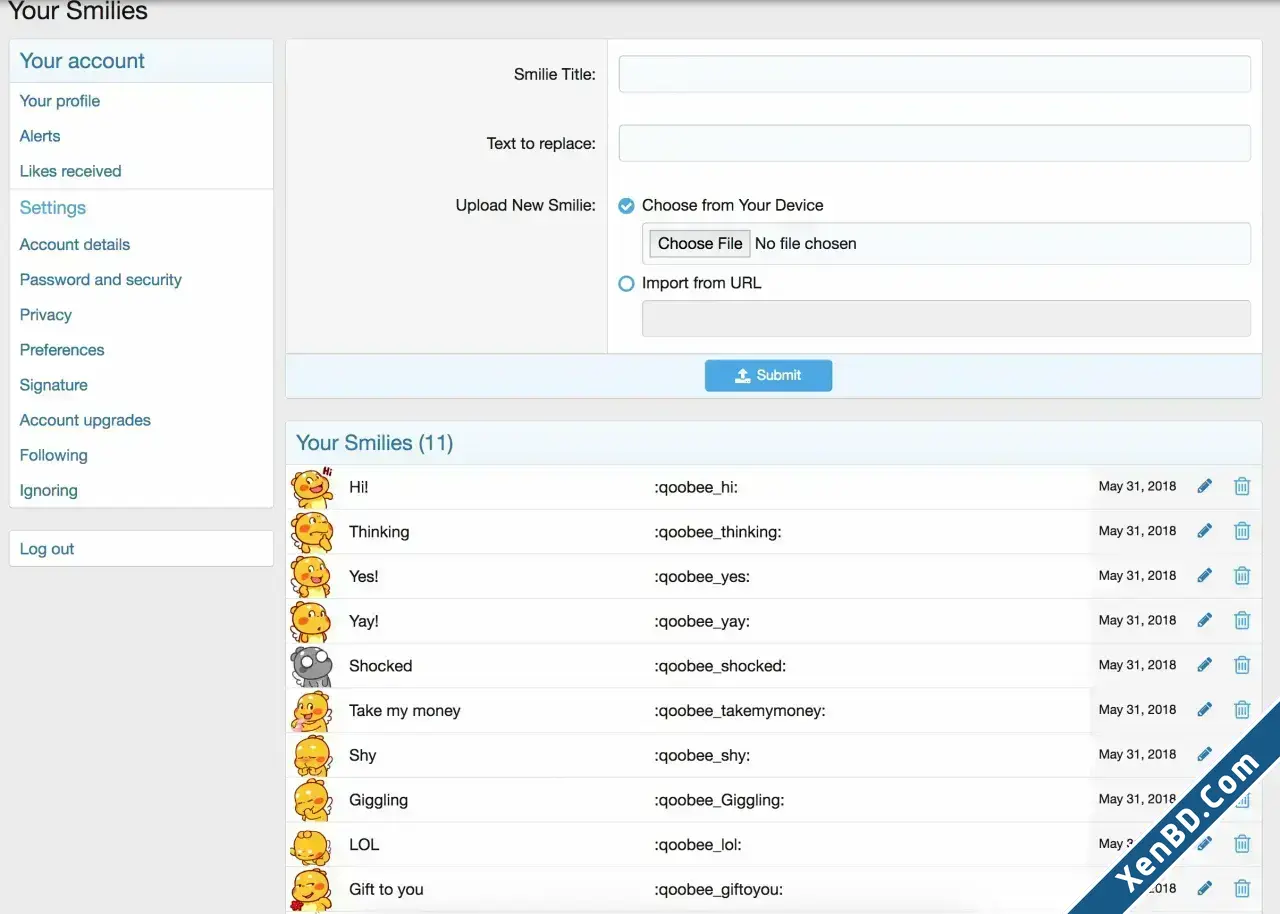The height and width of the screenshot is (914, 1280).
Task: Open Signature settings
Action: (54, 385)
